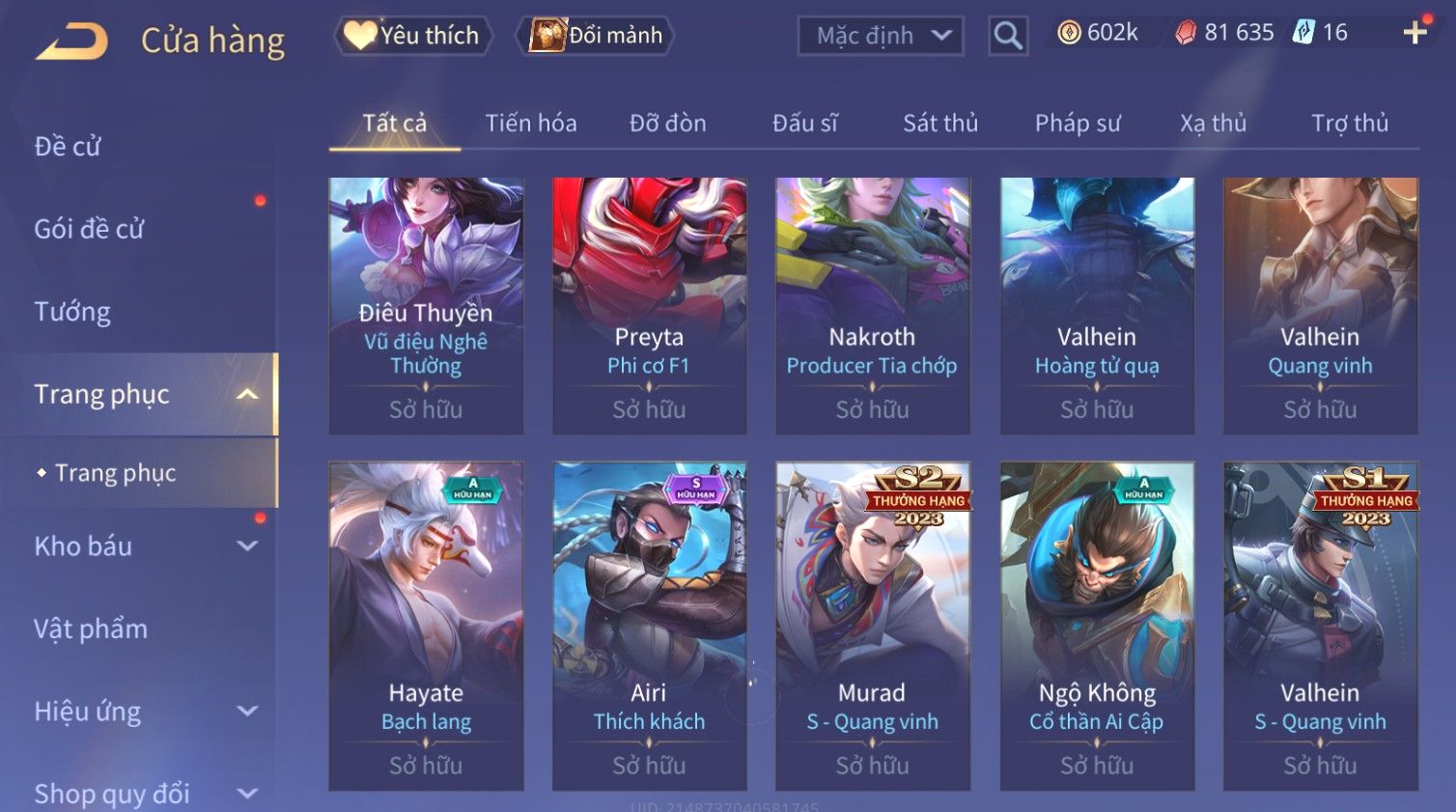Expand the Hiệu ứng sidebar section

pyautogui.click(x=247, y=711)
